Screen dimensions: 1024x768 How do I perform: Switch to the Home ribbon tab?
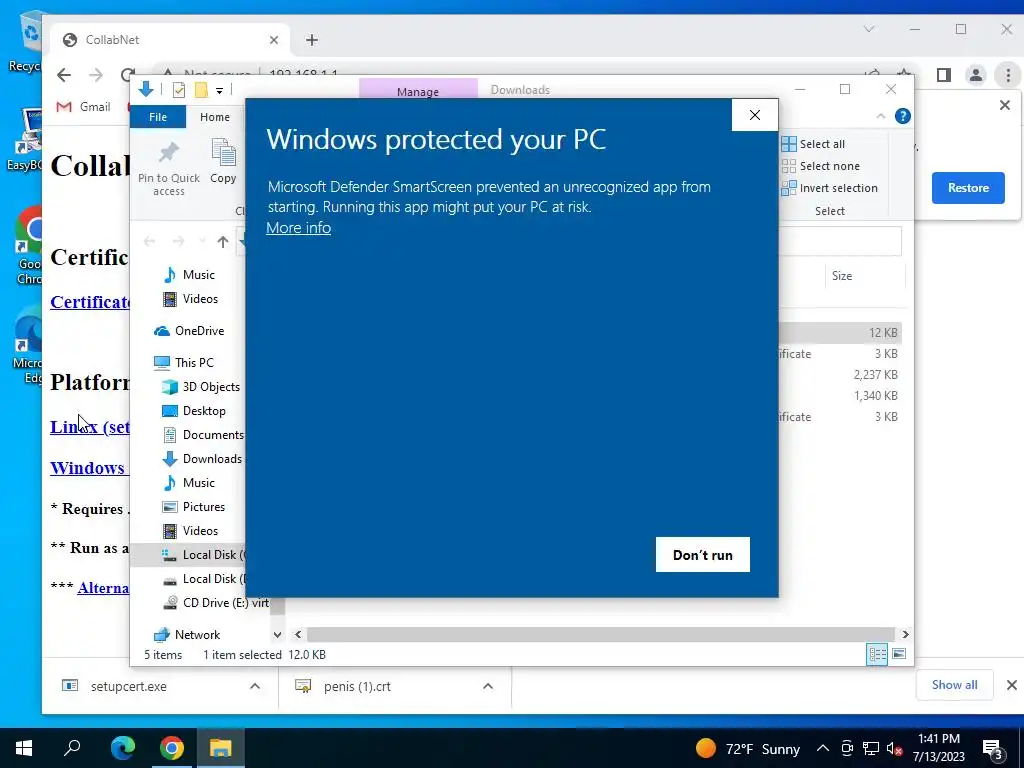(215, 117)
